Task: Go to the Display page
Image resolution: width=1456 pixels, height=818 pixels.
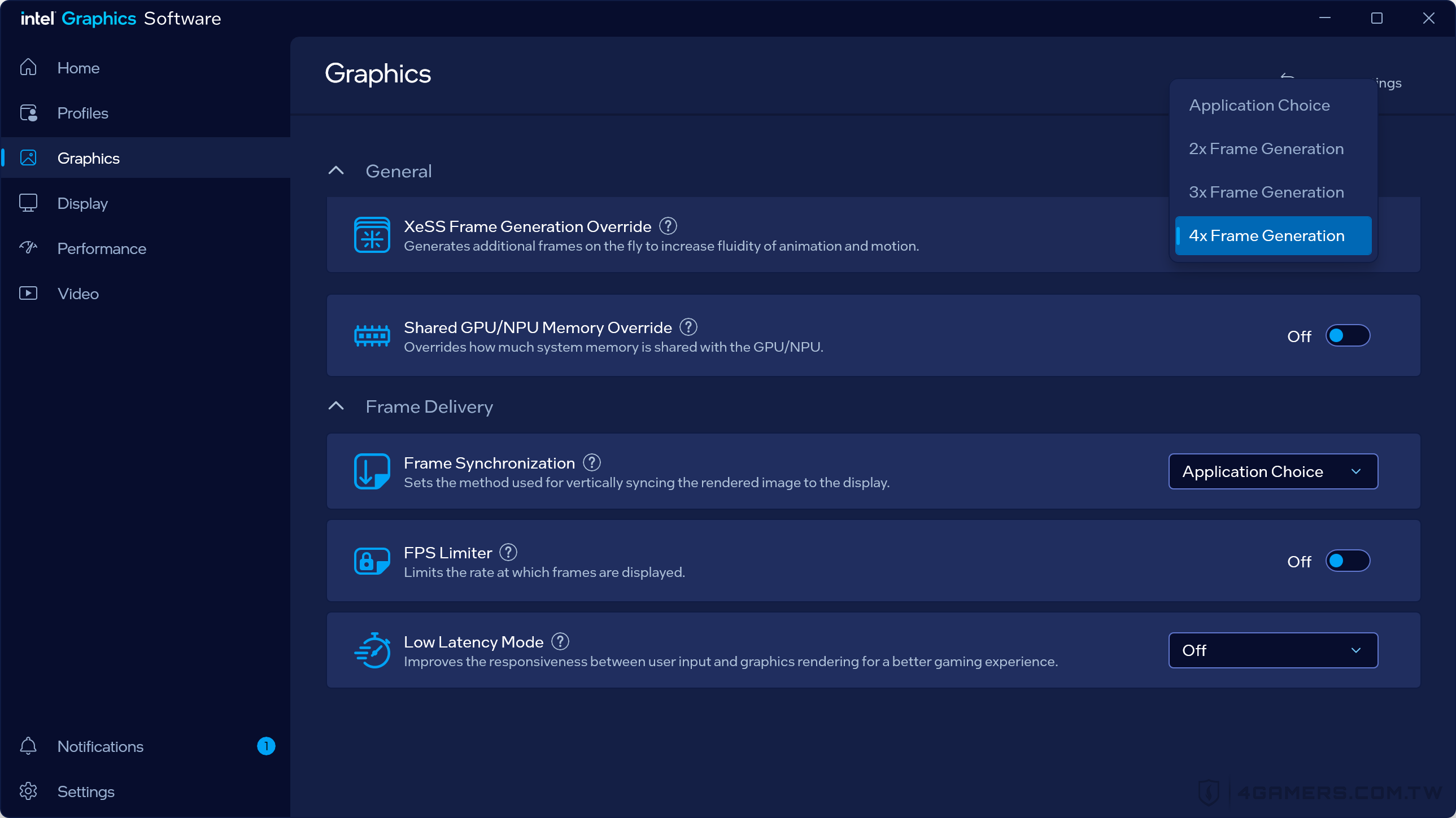Action: (x=82, y=203)
